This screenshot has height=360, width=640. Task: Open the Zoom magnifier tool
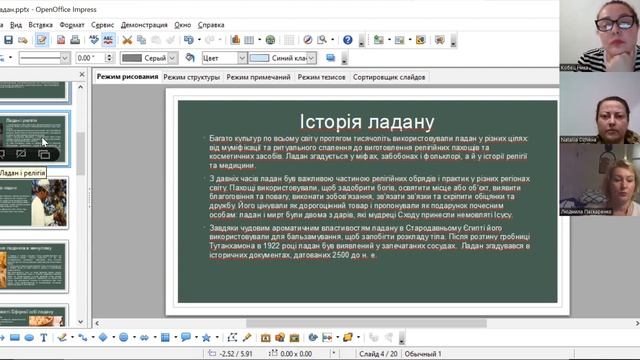[x=322, y=40]
